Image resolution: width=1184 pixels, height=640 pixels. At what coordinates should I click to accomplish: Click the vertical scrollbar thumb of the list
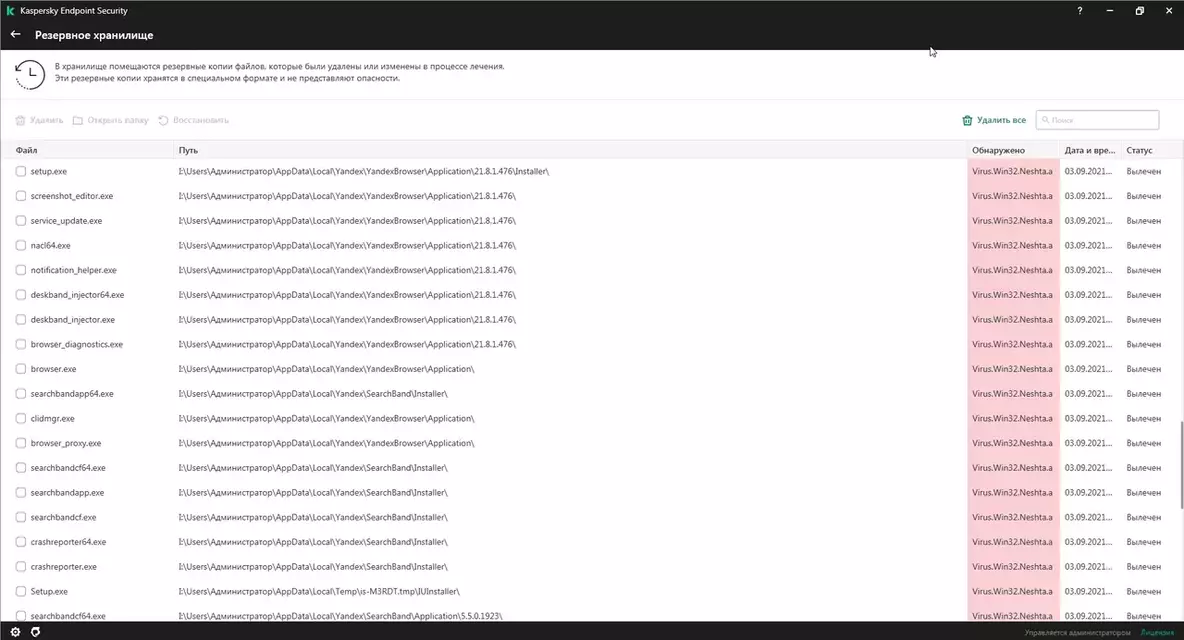click(x=1181, y=464)
